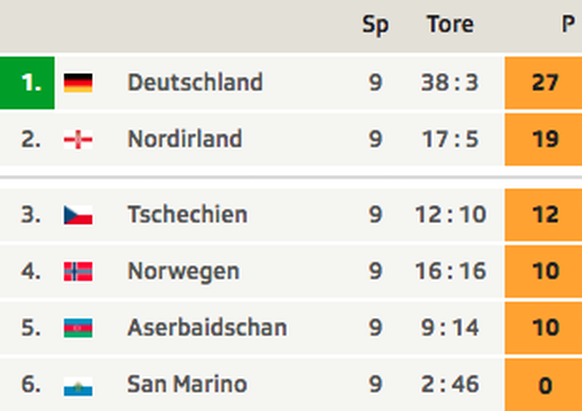The image size is (582, 411).
Task: Select the Tschechien team name
Action: click(187, 214)
